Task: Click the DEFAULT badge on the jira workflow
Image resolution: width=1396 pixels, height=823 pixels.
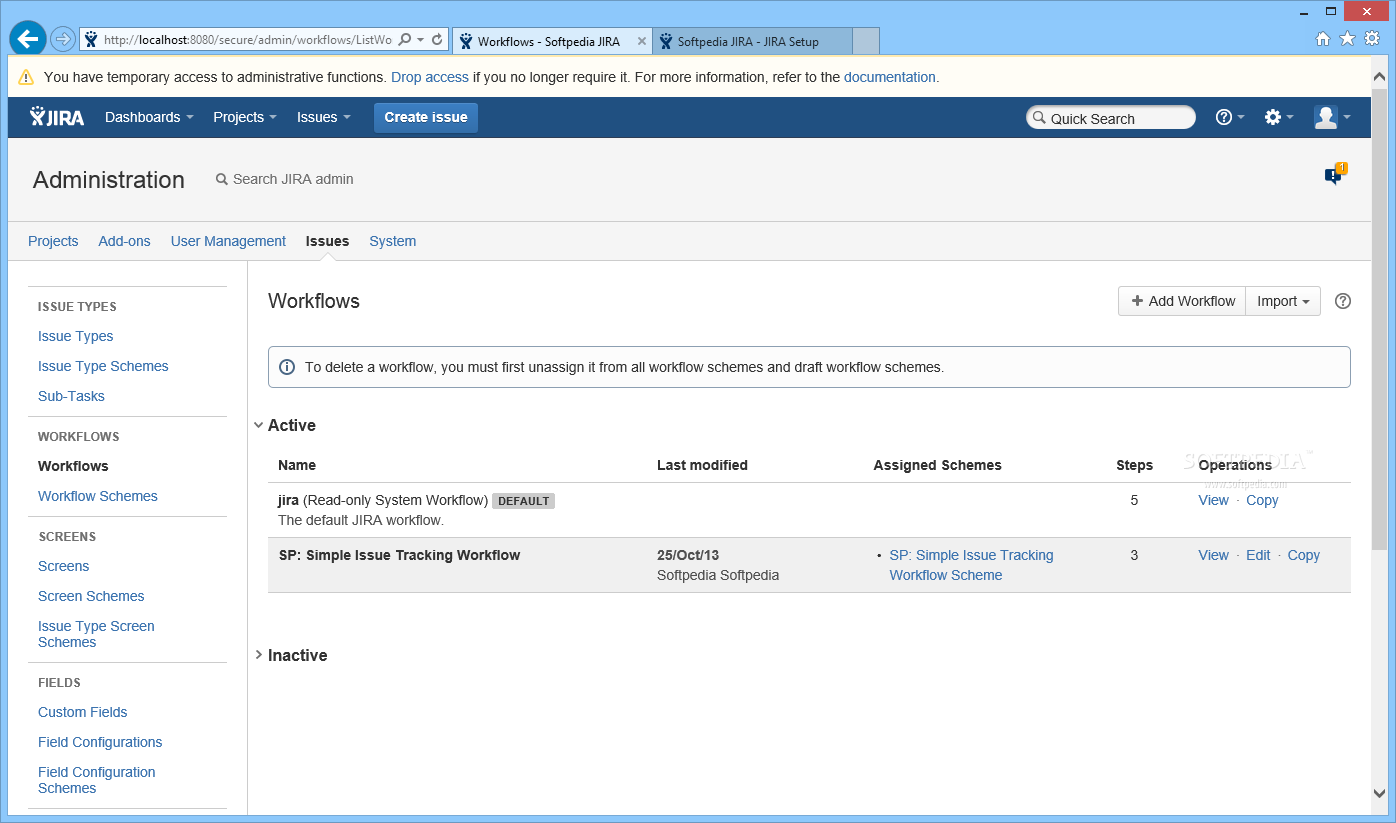Action: coord(524,501)
